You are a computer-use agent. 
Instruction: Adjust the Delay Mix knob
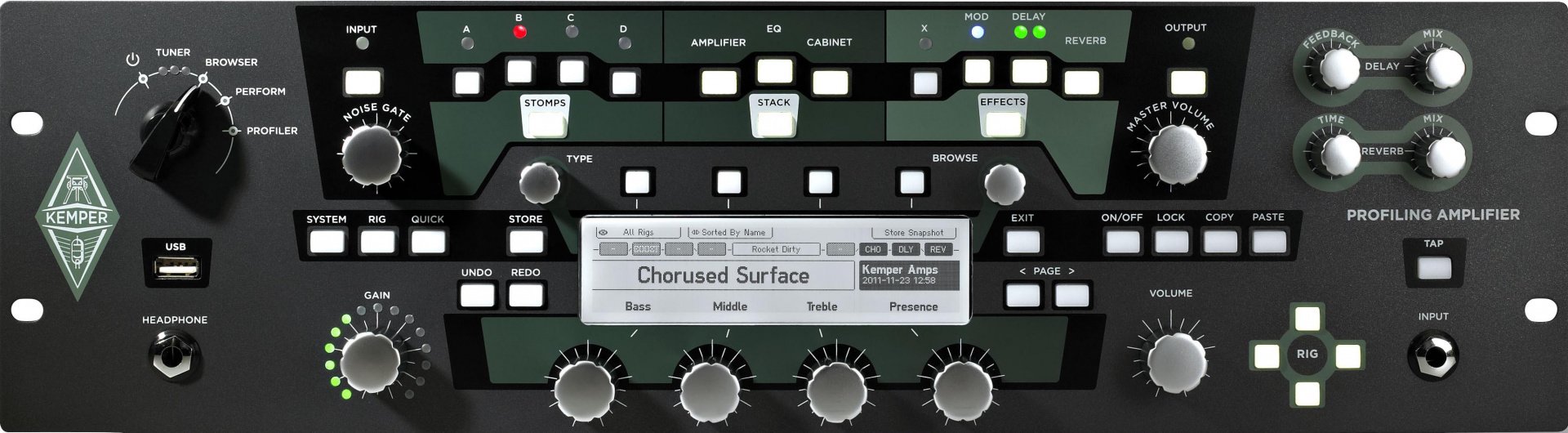point(1444,68)
